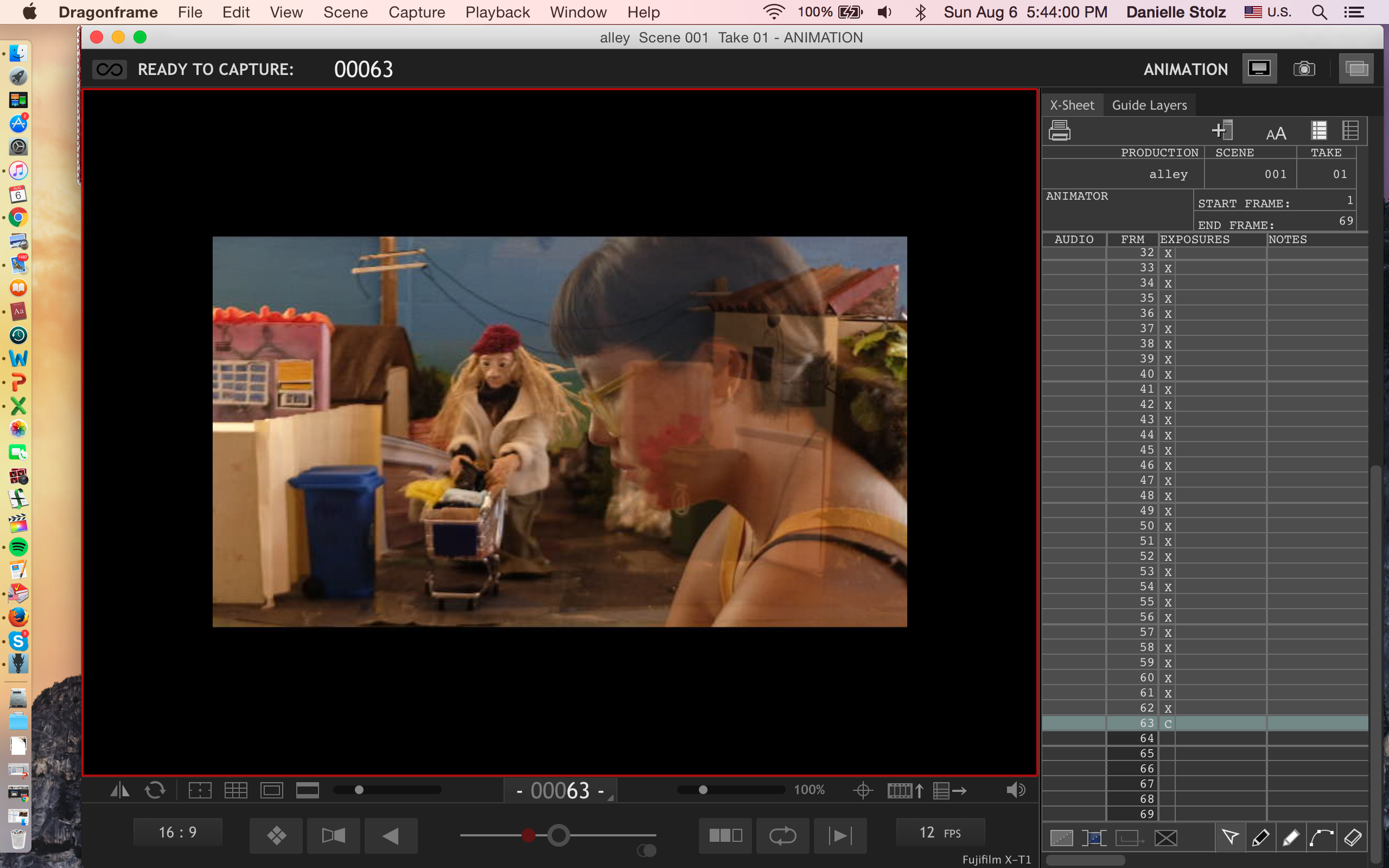Toggle the loop playback button

[783, 835]
